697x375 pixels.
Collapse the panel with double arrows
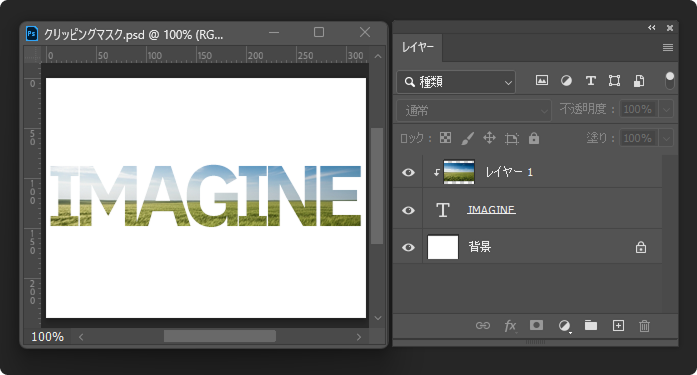pyautogui.click(x=652, y=28)
